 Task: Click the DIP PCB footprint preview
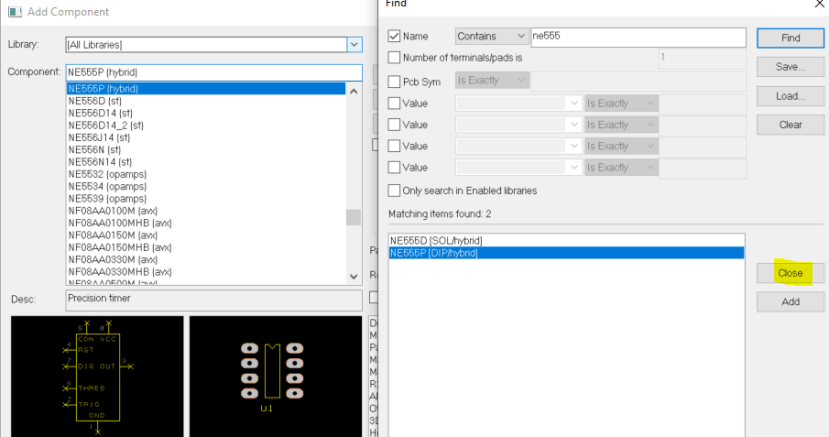[275, 376]
